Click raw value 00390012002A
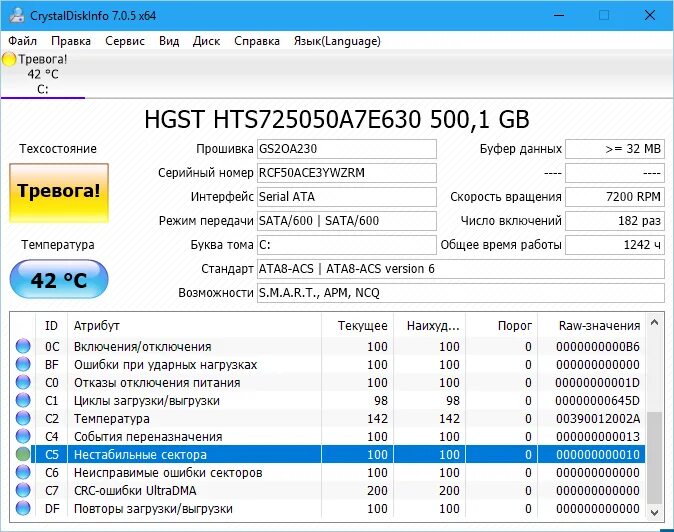 pos(597,419)
